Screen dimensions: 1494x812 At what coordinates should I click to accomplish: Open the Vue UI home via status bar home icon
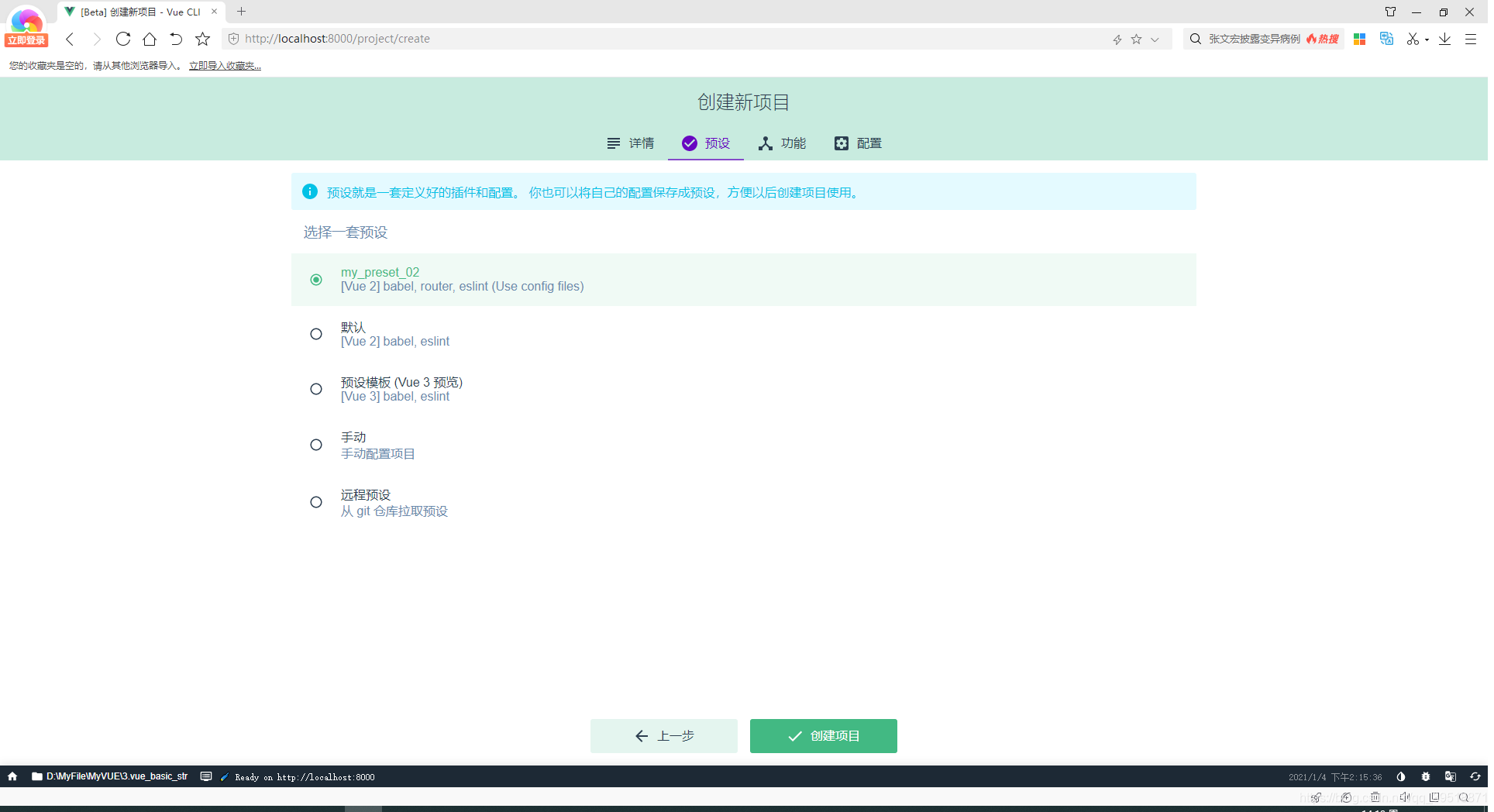pos(12,776)
